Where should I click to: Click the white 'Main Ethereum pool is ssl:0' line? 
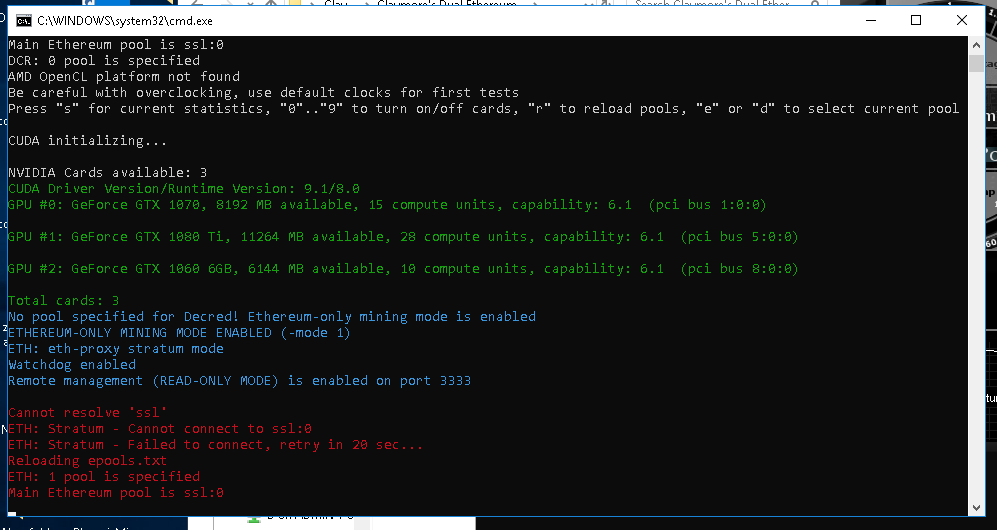pyautogui.click(x=116, y=44)
